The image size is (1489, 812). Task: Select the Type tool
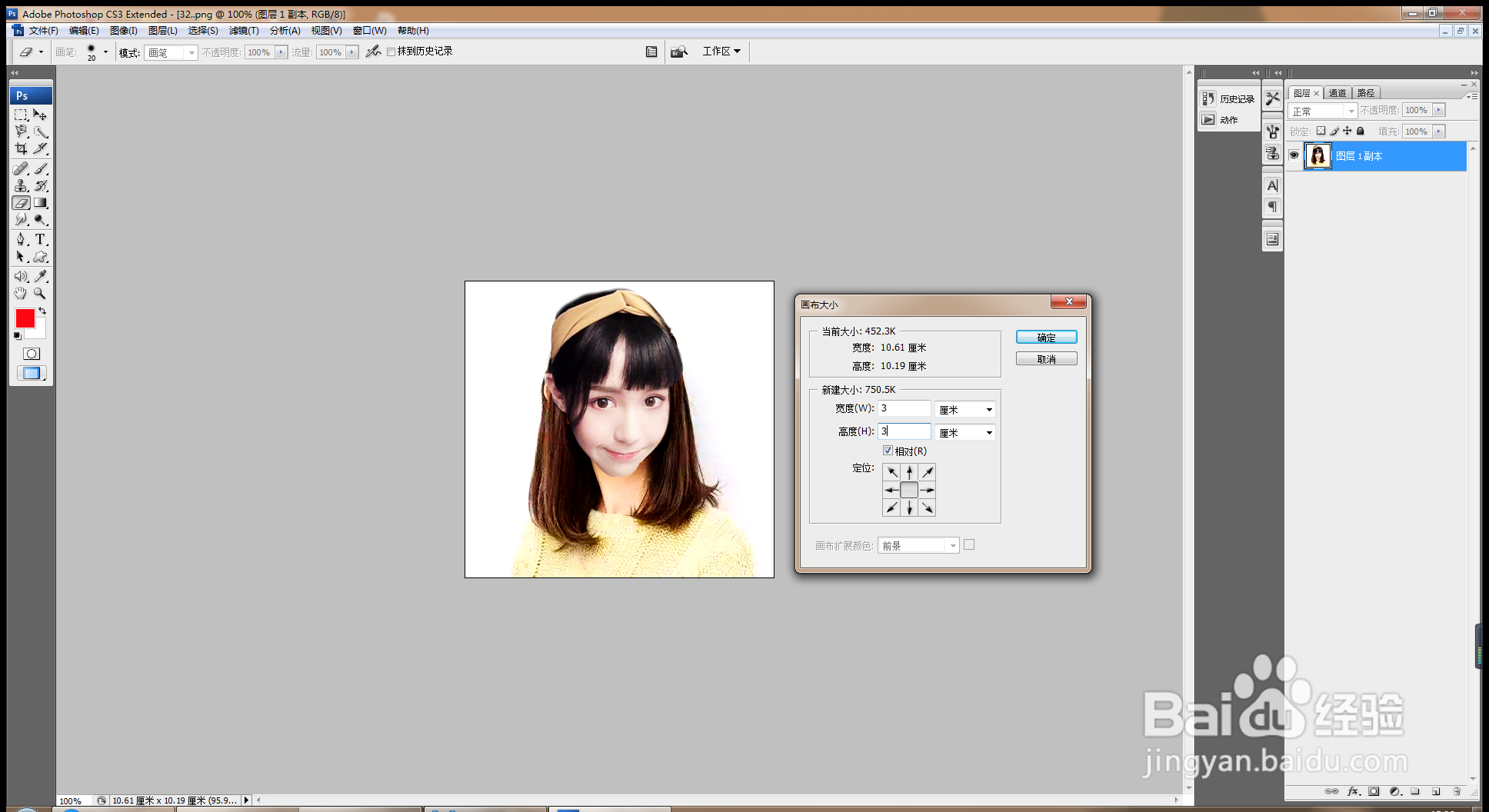[x=41, y=239]
